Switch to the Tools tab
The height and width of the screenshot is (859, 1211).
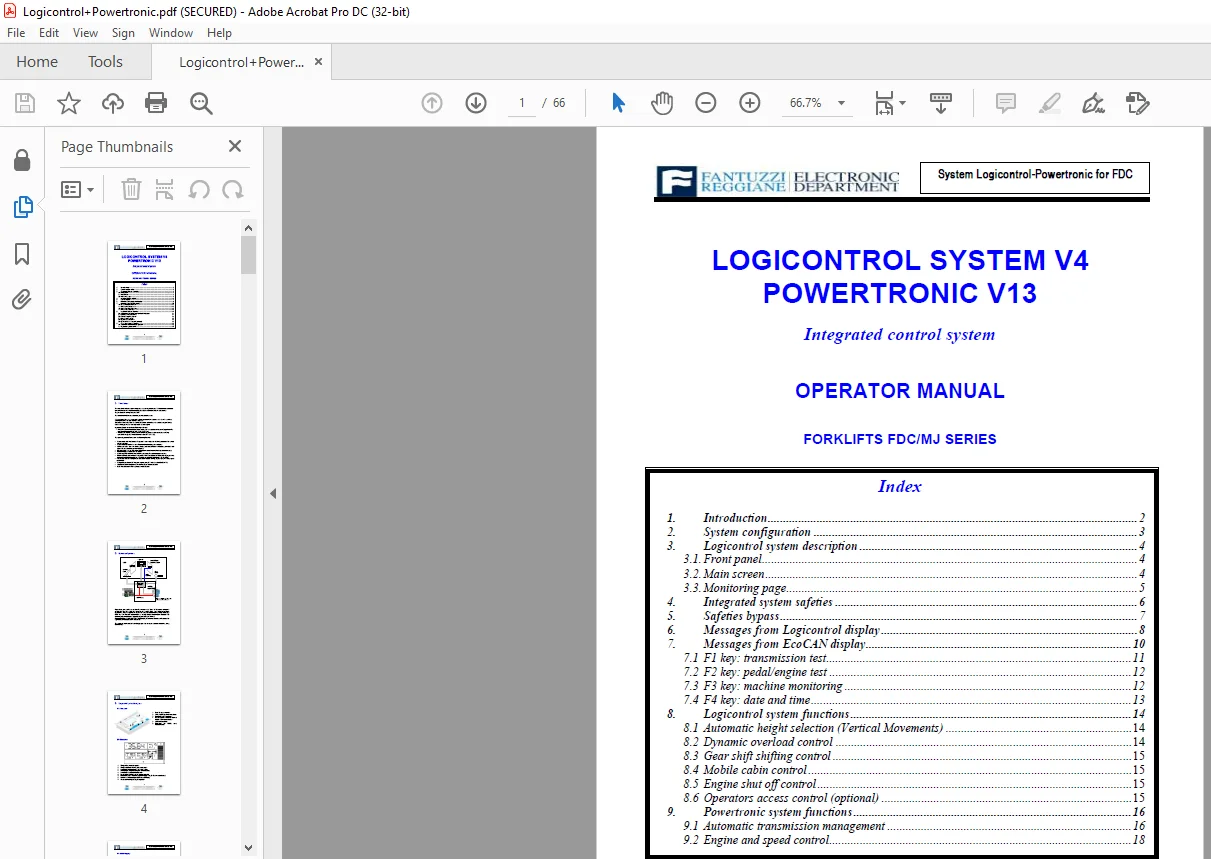click(105, 62)
